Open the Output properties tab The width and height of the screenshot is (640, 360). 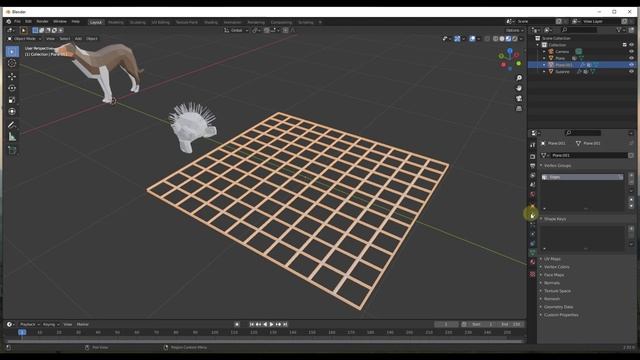click(x=532, y=166)
